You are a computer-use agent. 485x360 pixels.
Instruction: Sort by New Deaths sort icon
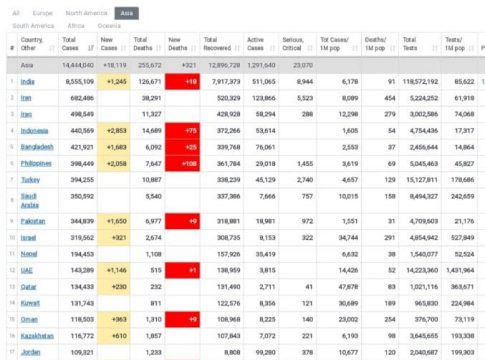pos(193,48)
